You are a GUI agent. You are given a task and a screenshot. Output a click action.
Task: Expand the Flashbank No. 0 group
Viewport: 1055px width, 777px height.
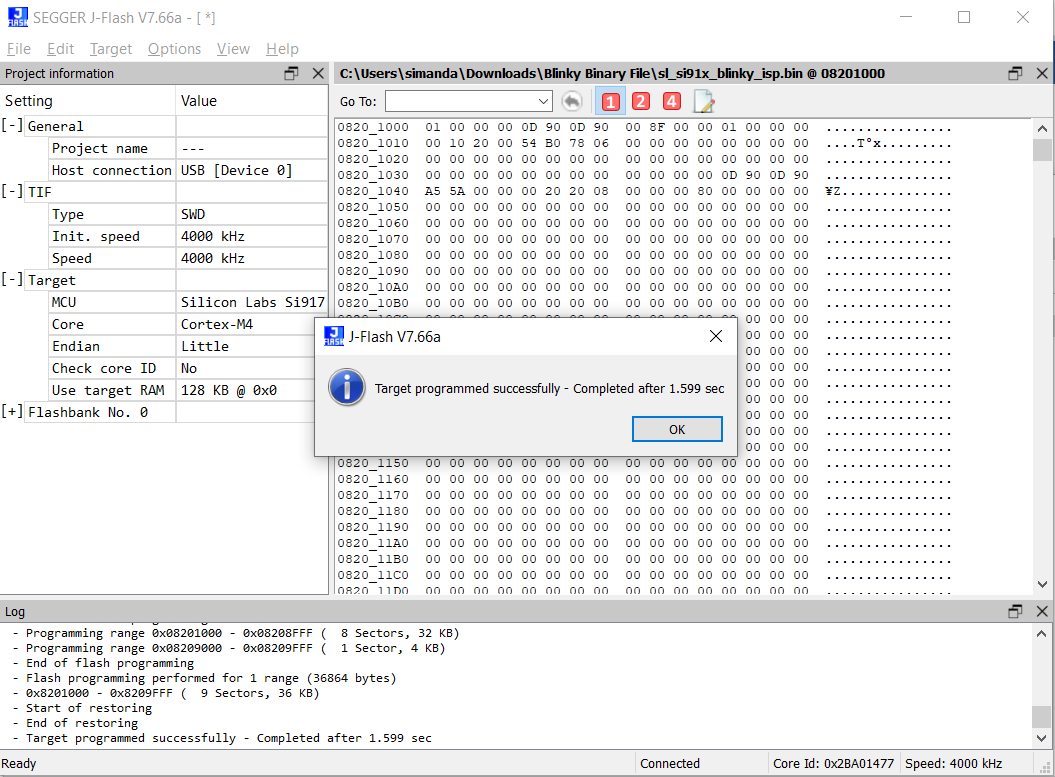pos(12,411)
